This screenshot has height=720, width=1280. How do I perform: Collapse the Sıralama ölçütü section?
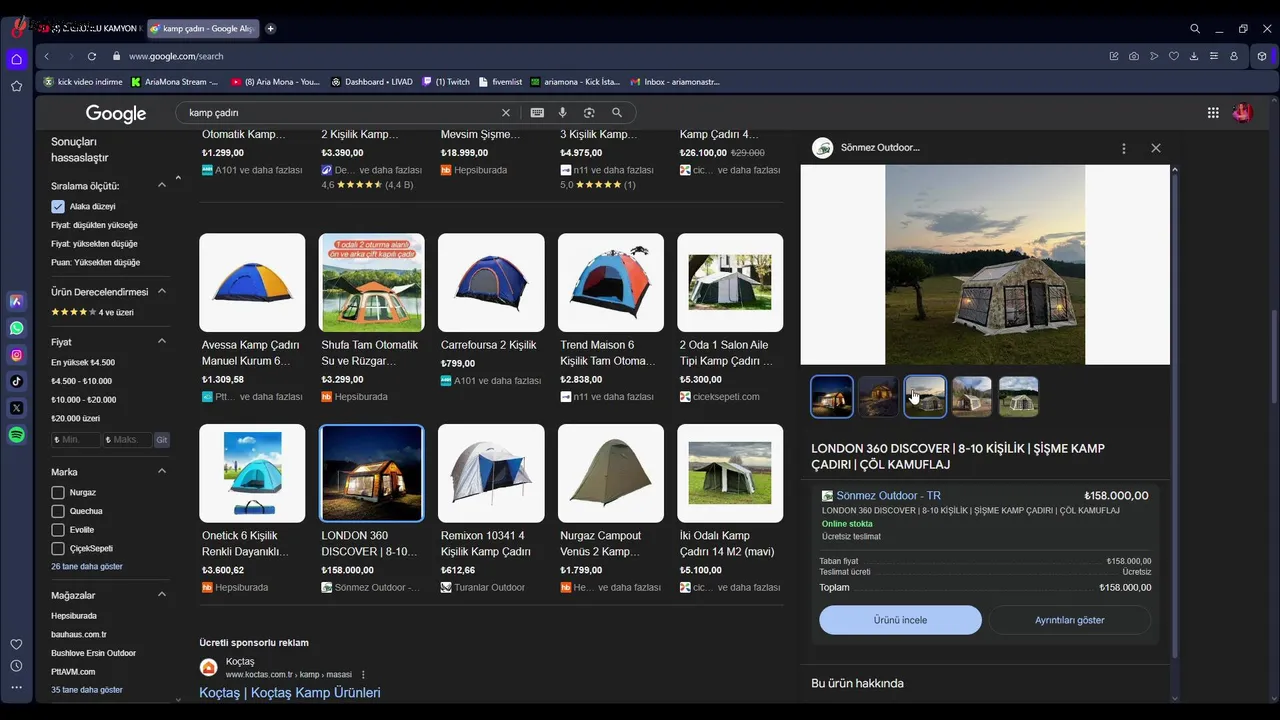coord(162,185)
